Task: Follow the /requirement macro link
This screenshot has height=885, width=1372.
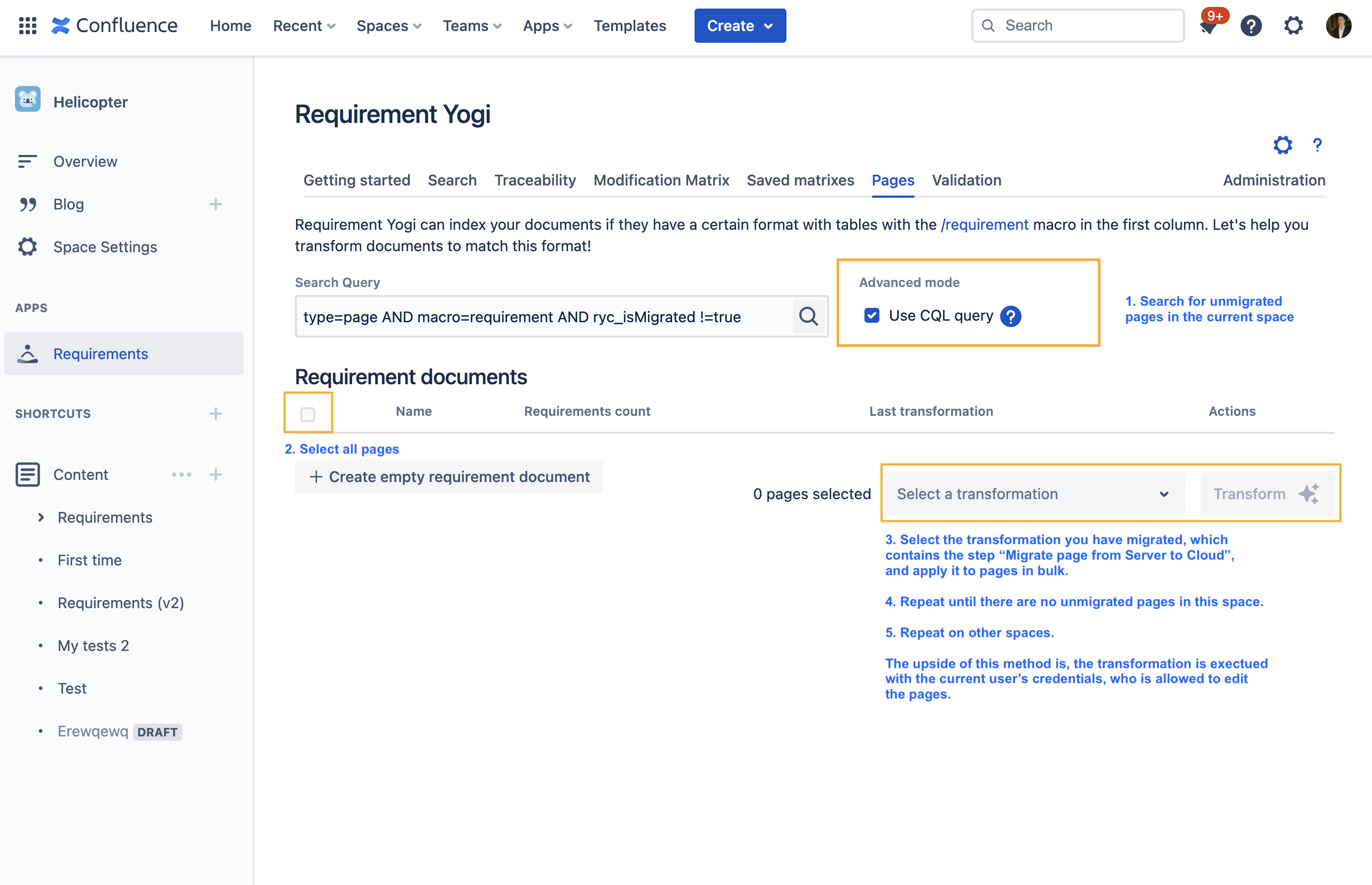Action: point(984,224)
